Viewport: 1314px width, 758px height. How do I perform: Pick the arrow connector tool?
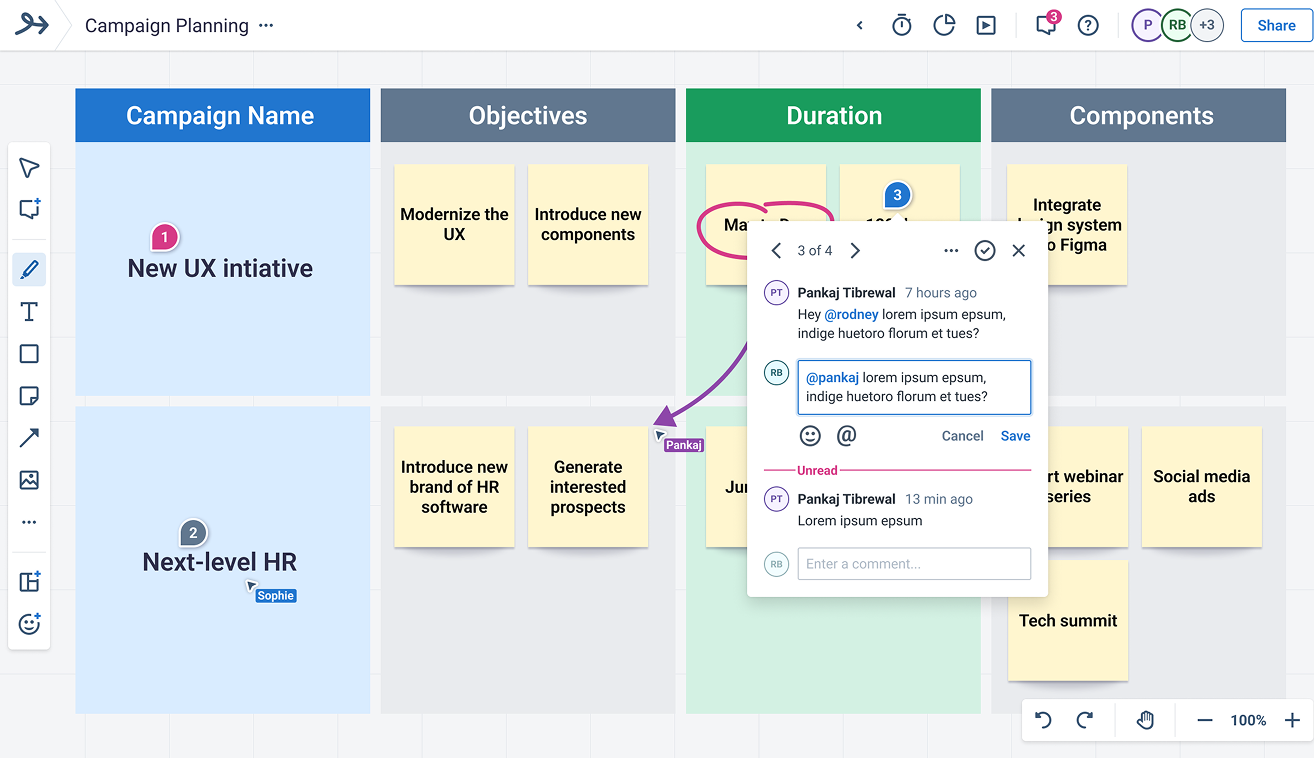tap(29, 438)
